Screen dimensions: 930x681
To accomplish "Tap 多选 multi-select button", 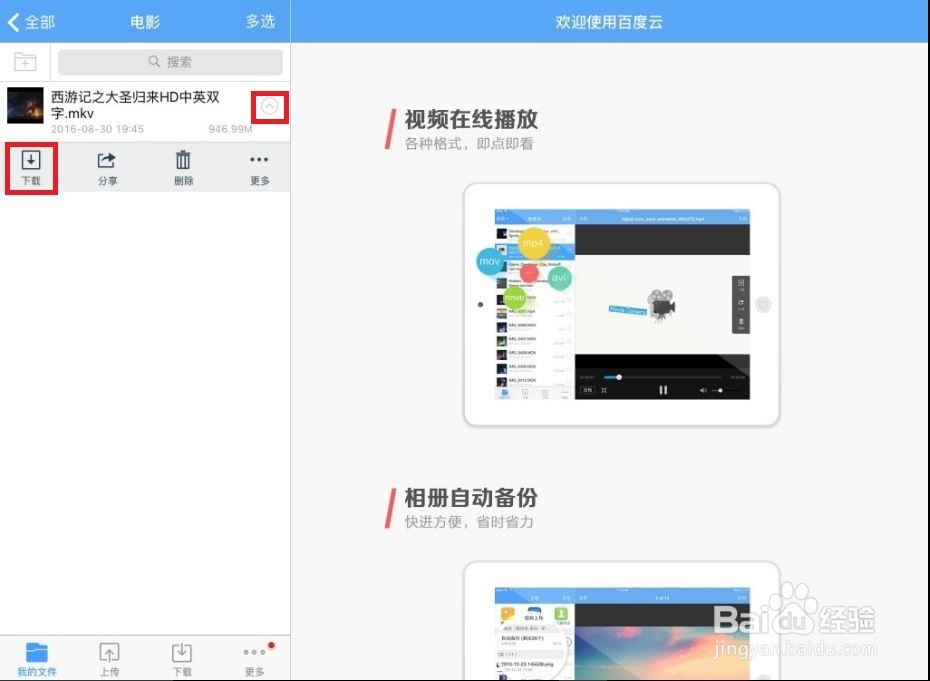I will 260,22.
